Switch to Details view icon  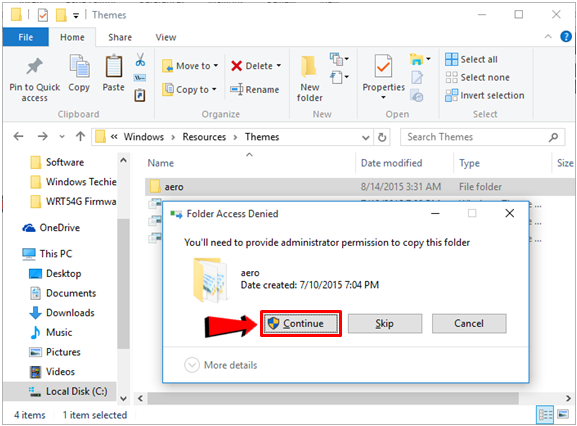pyautogui.click(x=545, y=415)
